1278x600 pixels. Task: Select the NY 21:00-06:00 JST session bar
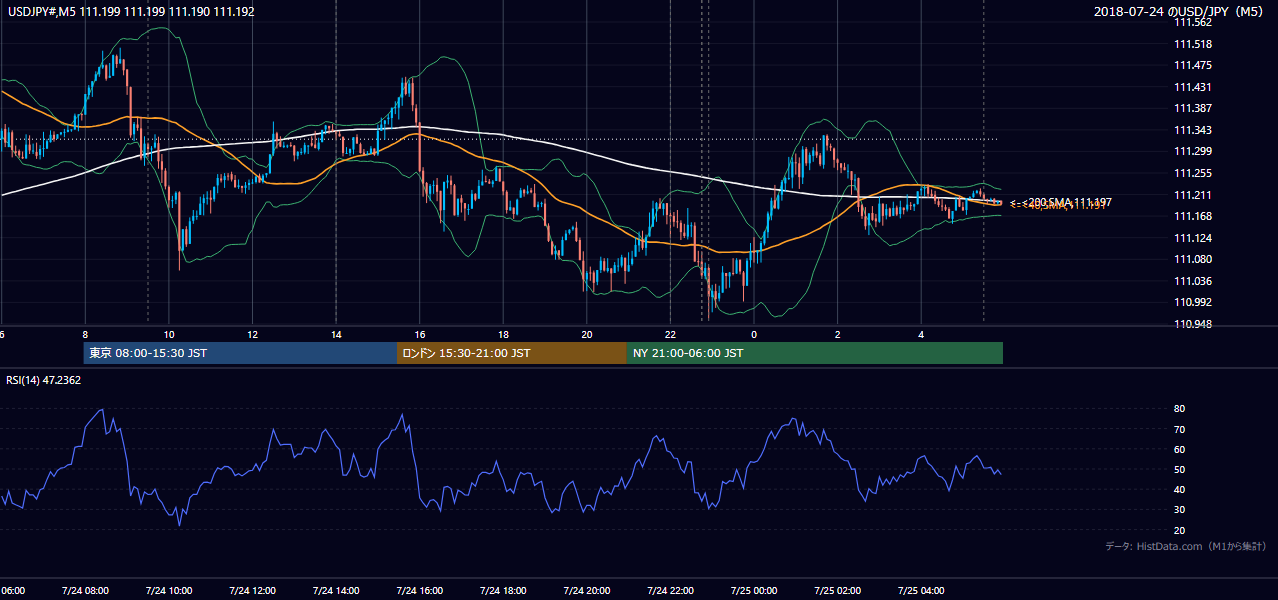[815, 353]
